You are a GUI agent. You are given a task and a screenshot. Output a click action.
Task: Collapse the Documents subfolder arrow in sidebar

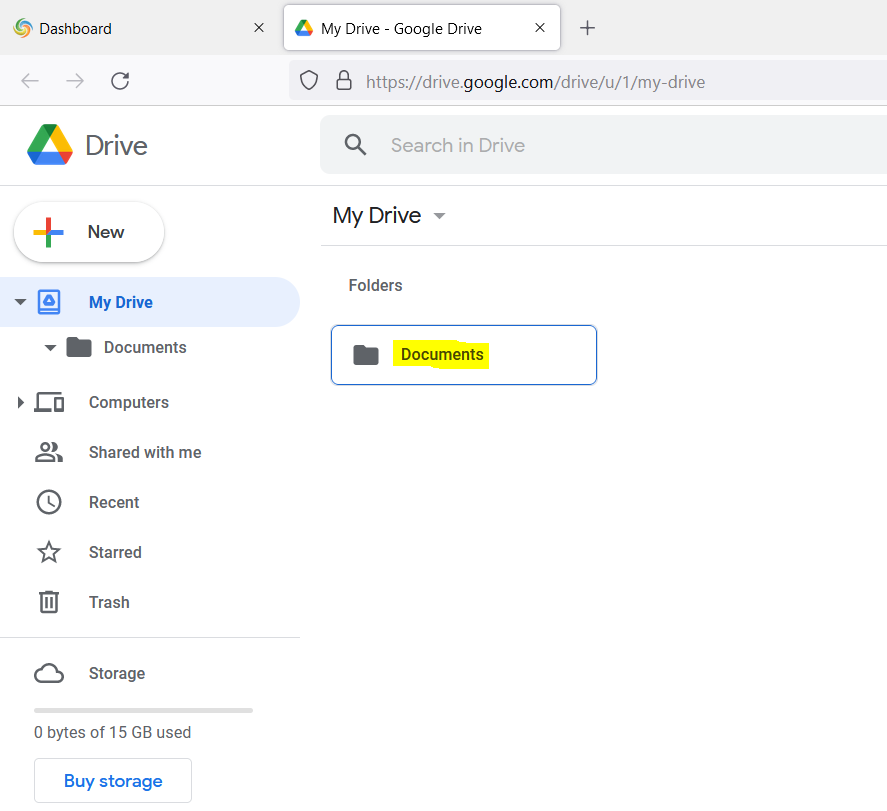[x=50, y=348]
